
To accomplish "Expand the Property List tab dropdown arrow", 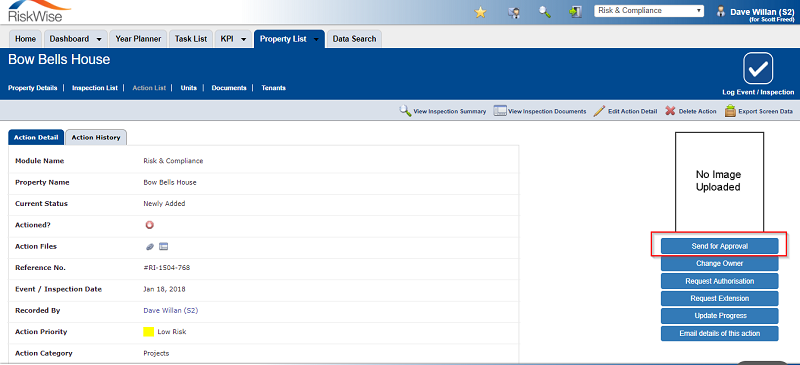I will point(316,39).
